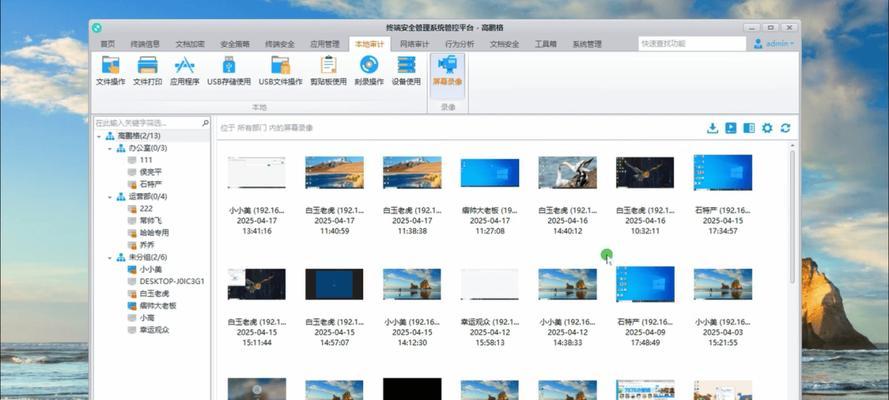Switch to the 安全策略 tab

point(235,44)
